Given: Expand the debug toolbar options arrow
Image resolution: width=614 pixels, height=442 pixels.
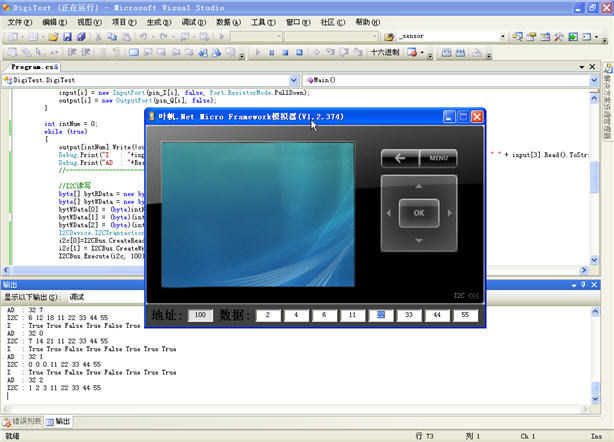Looking at the screenshot, I should (430, 56).
